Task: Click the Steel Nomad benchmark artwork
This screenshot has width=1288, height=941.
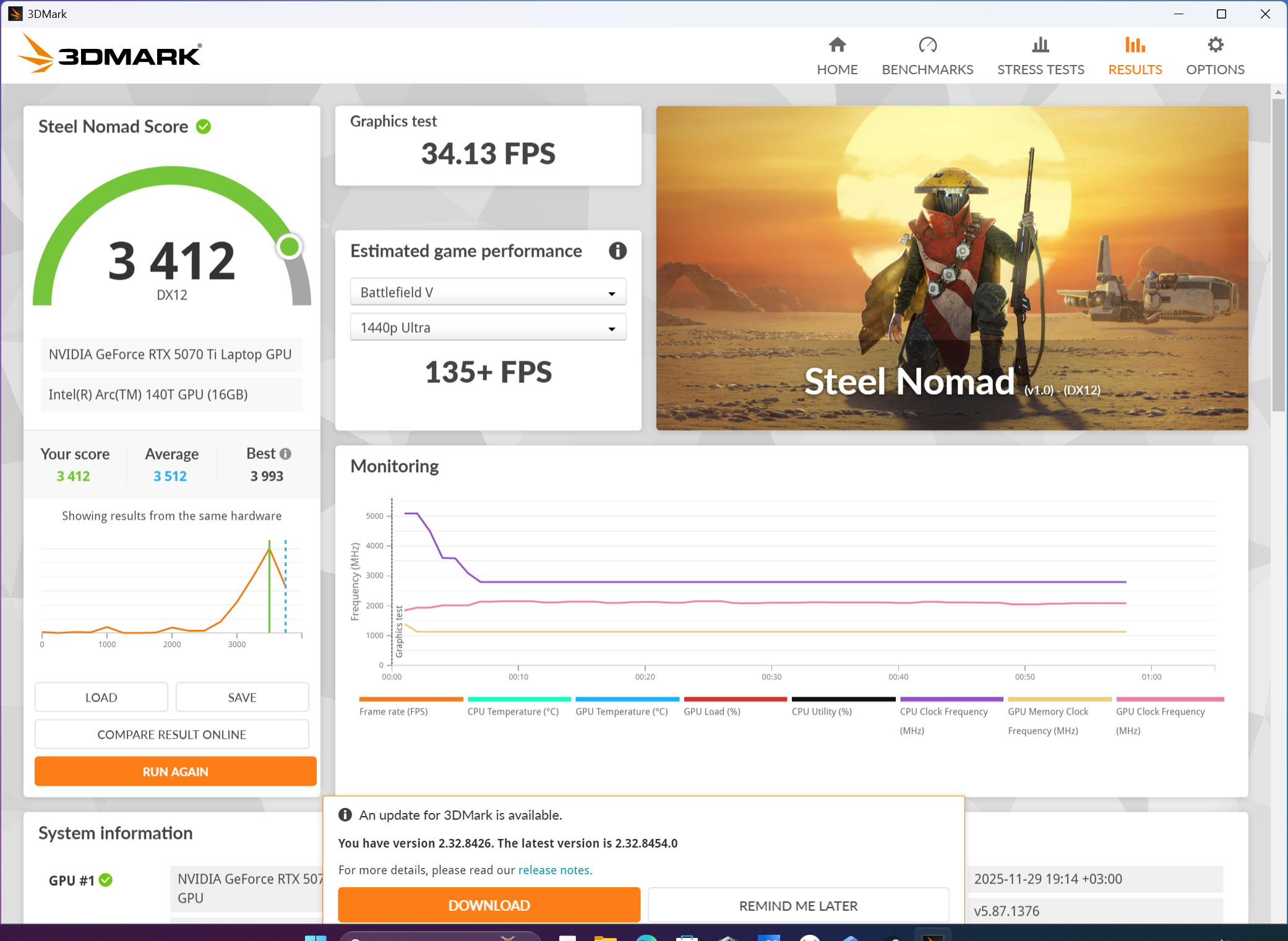Action: pos(951,267)
